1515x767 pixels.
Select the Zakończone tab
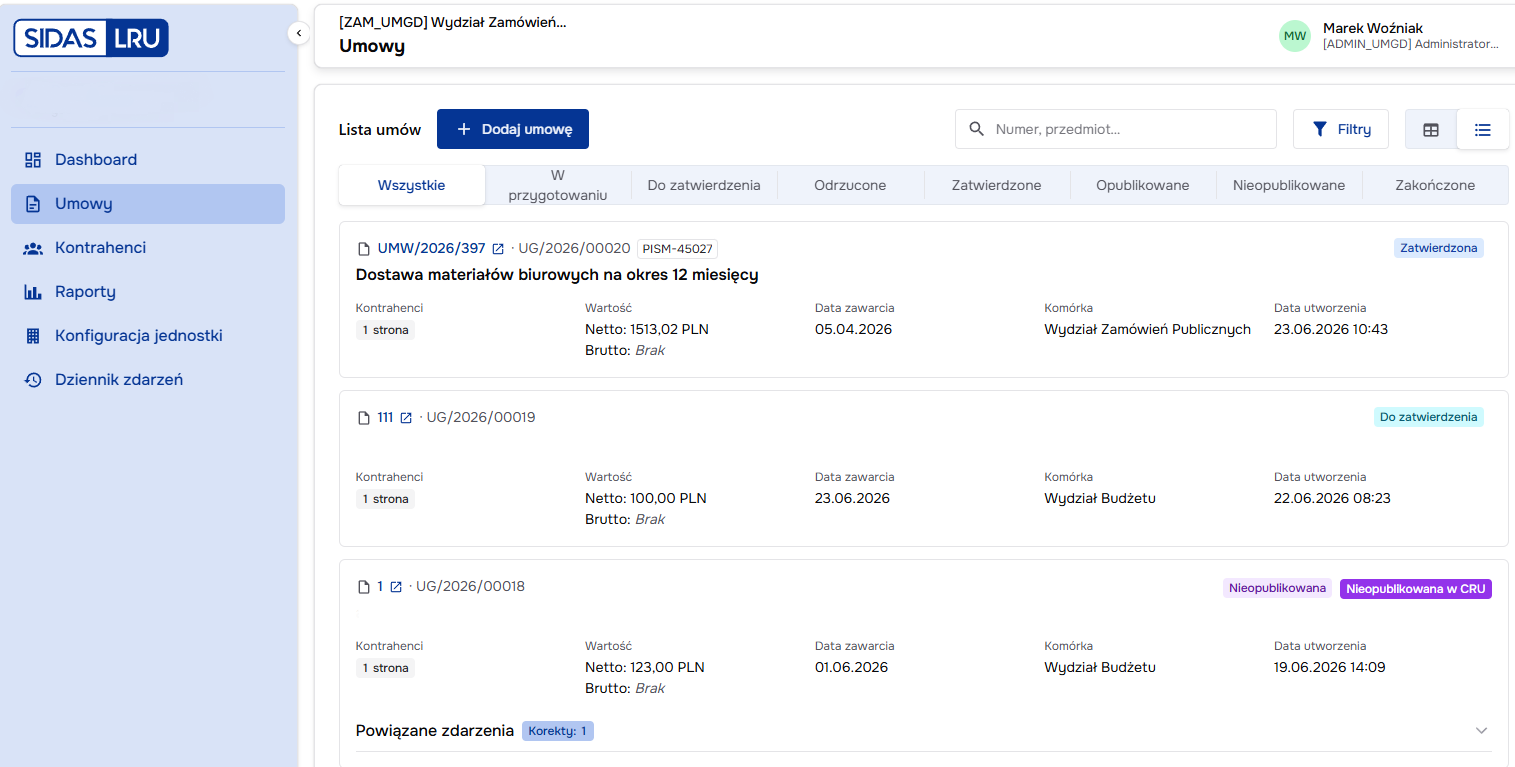tap(1435, 185)
